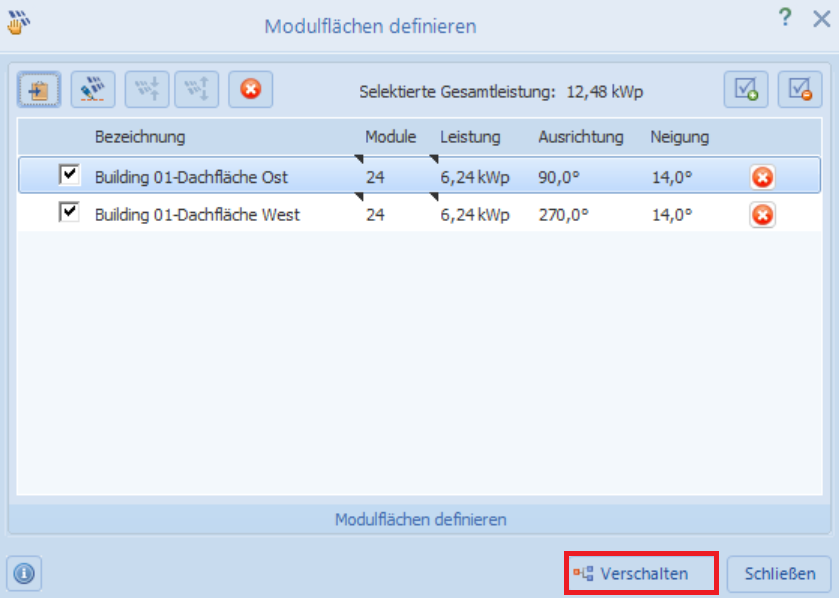The image size is (839, 598).
Task: Uncheck Building 01-Dachfläche Ost checkbox
Action: [69, 175]
